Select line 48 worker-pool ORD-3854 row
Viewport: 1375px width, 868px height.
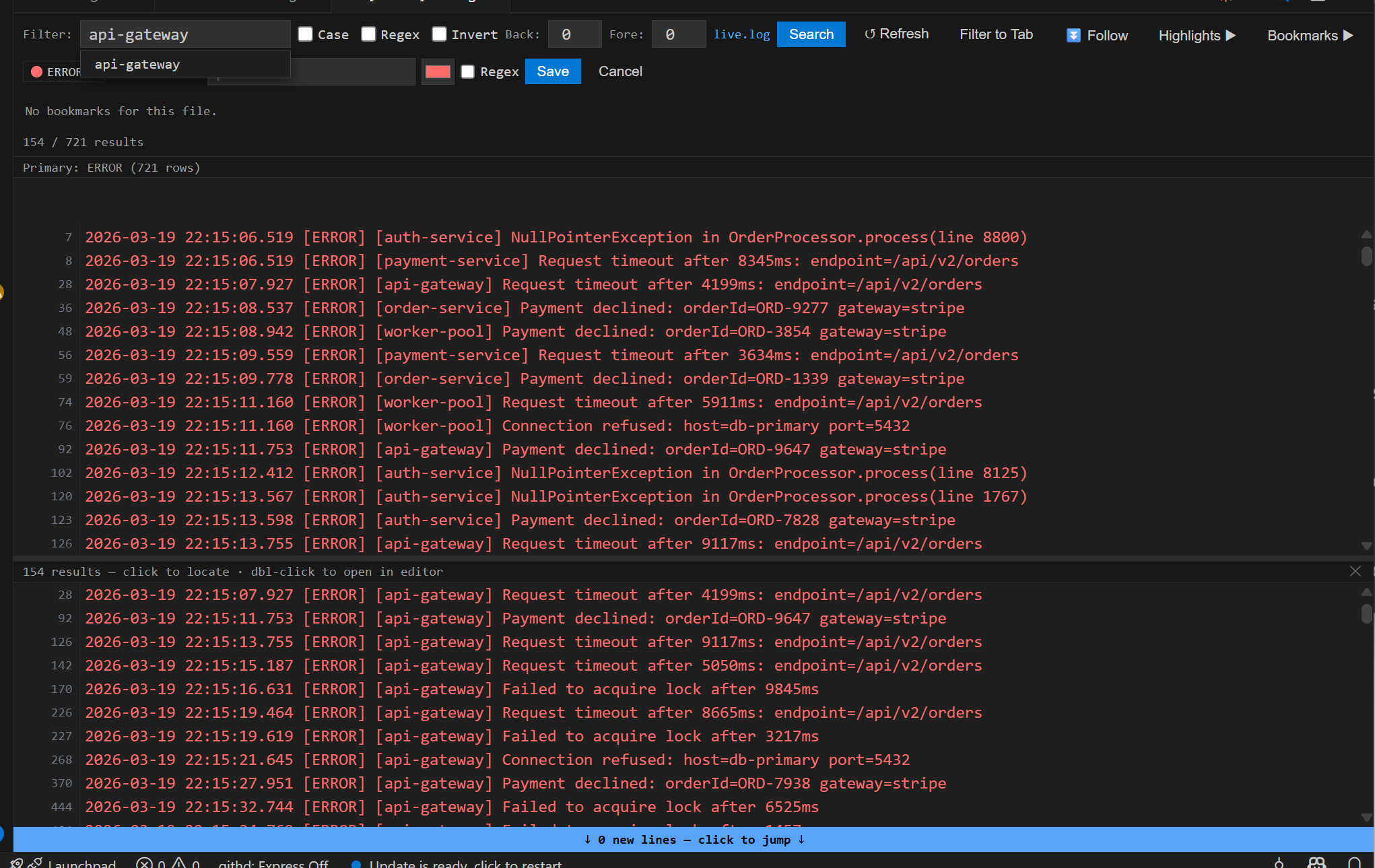click(x=687, y=331)
